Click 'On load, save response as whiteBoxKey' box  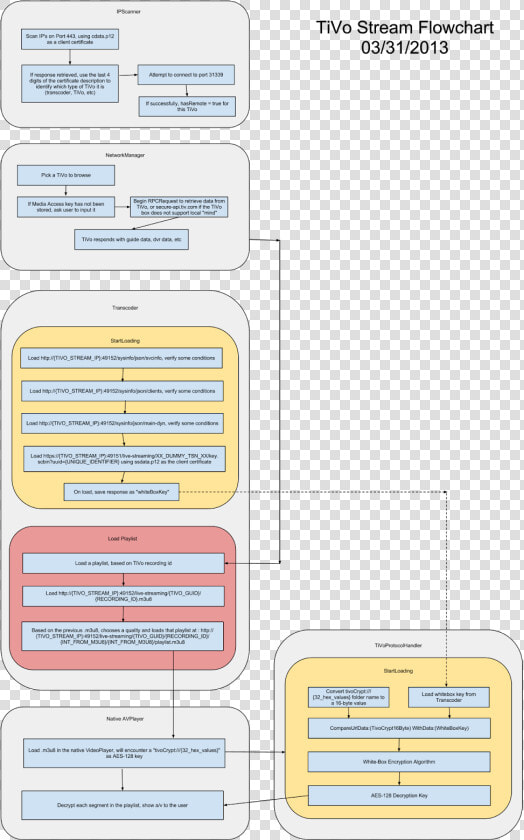121,491
